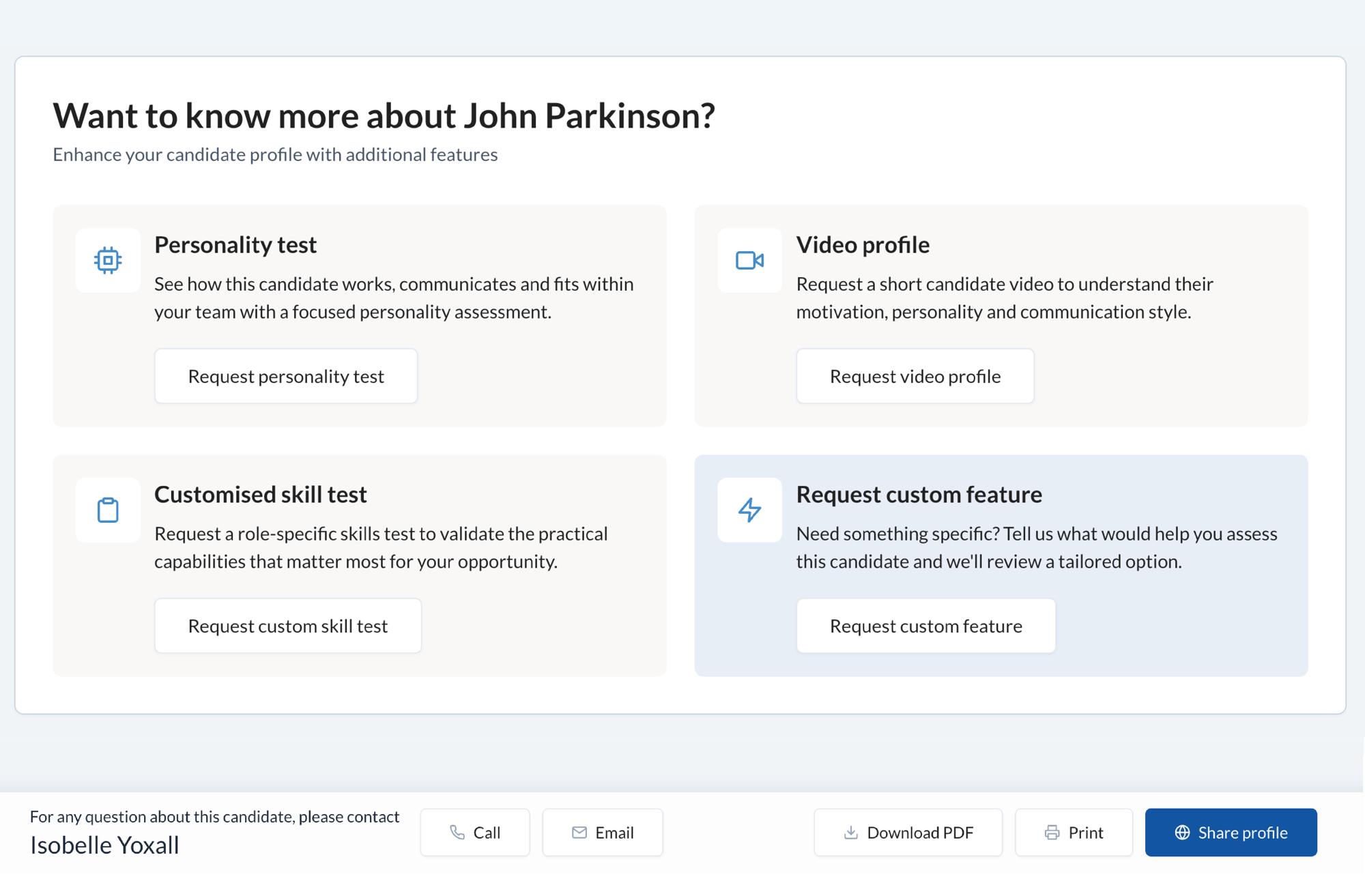
Task: Request custom skill test button
Action: click(288, 626)
